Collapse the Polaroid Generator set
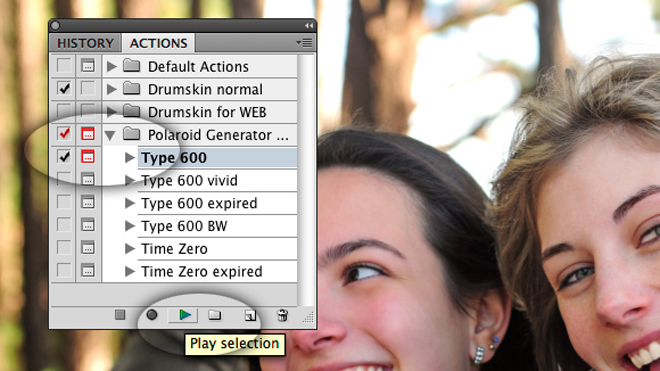This screenshot has width=660, height=371. (110, 135)
